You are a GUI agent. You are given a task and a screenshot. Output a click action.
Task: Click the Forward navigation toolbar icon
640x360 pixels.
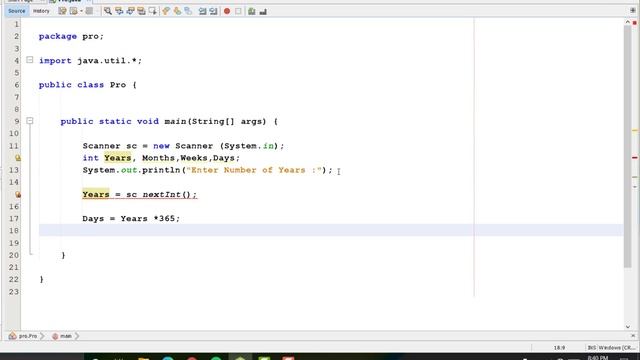pos(89,11)
